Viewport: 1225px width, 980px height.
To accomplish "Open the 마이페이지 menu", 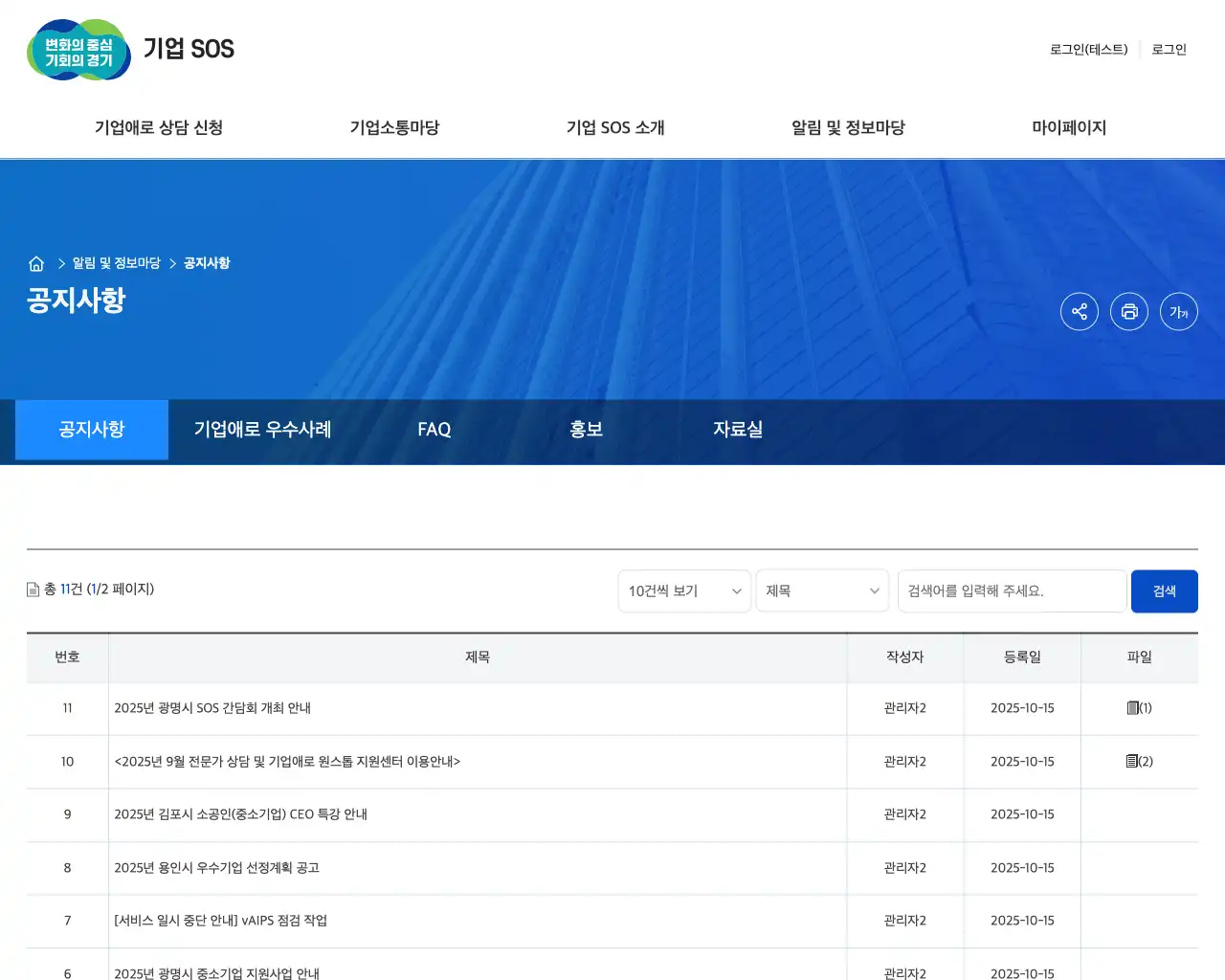I will 1068,127.
